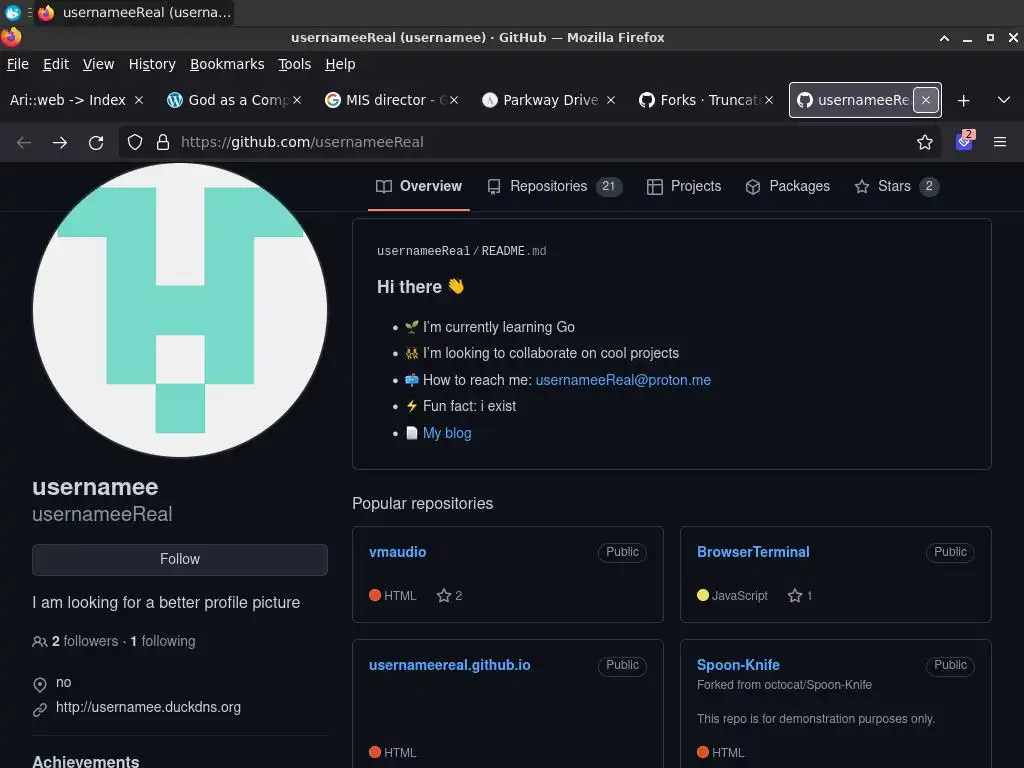Select the 'I am looking for a better profile picture' bio
This screenshot has width=1024, height=768.
coord(166,602)
